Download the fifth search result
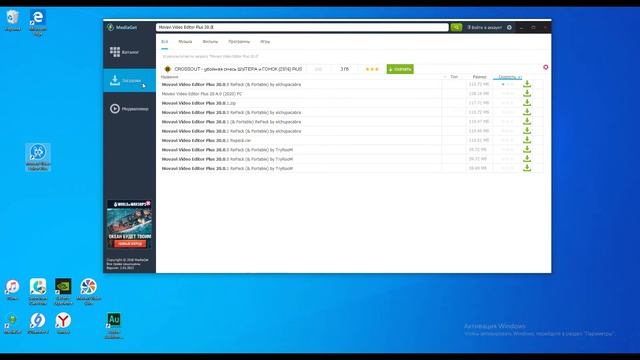The image size is (640, 360). pyautogui.click(x=527, y=122)
